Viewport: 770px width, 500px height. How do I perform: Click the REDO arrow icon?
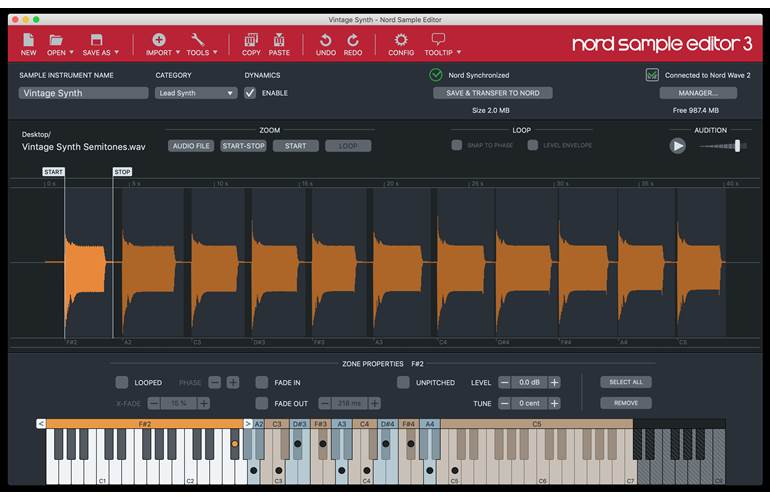point(353,40)
